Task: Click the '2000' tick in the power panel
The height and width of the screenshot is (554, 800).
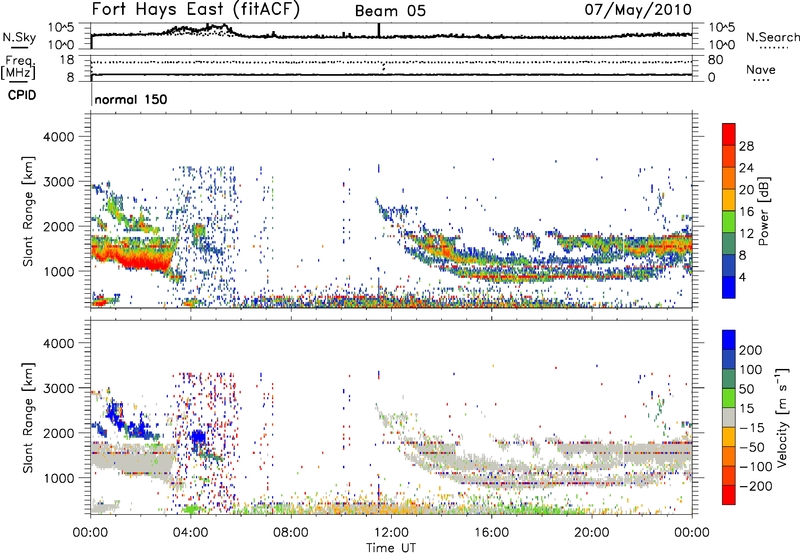Action: pos(58,226)
